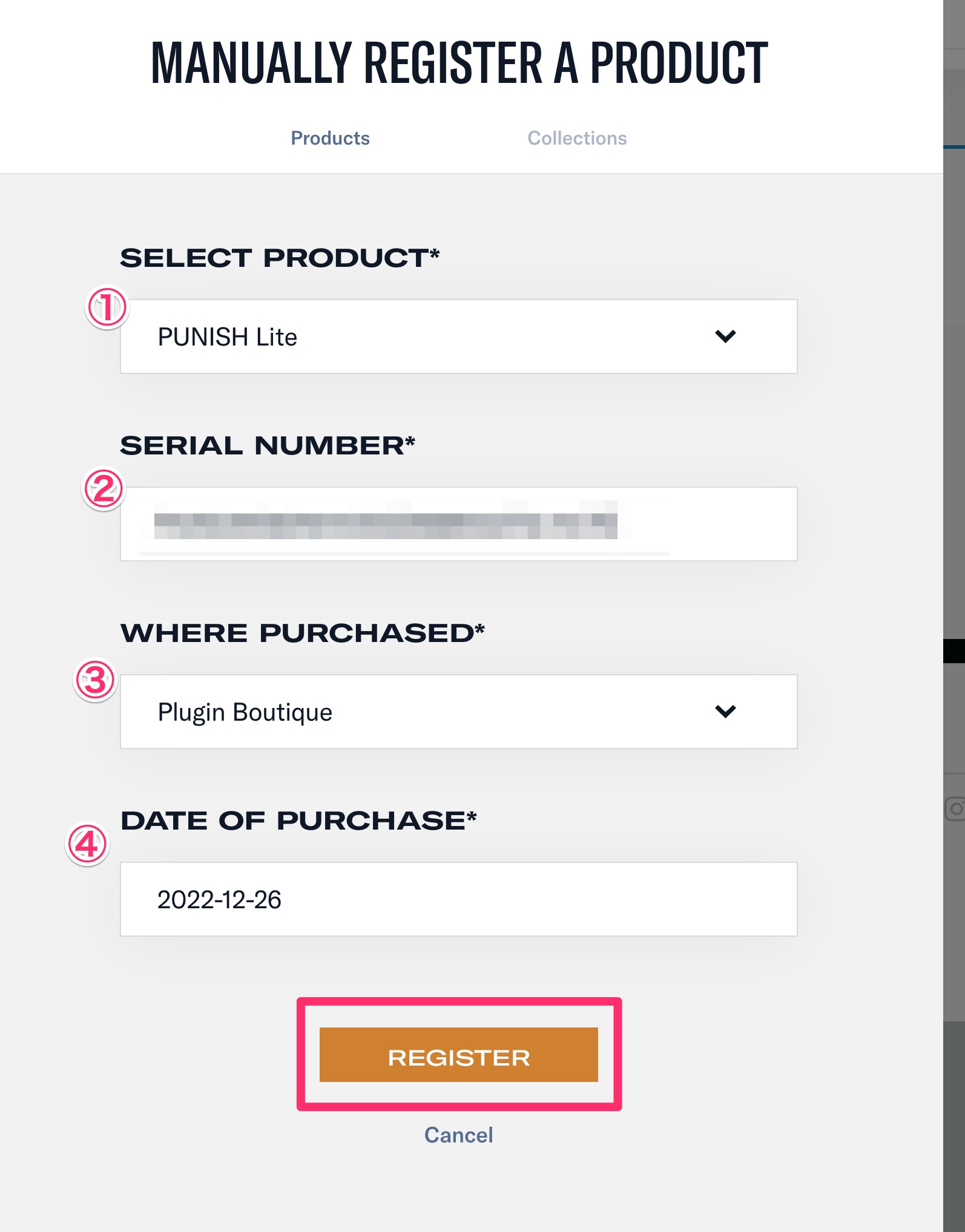The height and width of the screenshot is (1232, 965).
Task: Click the SELECT PRODUCT field label
Action: (280, 258)
